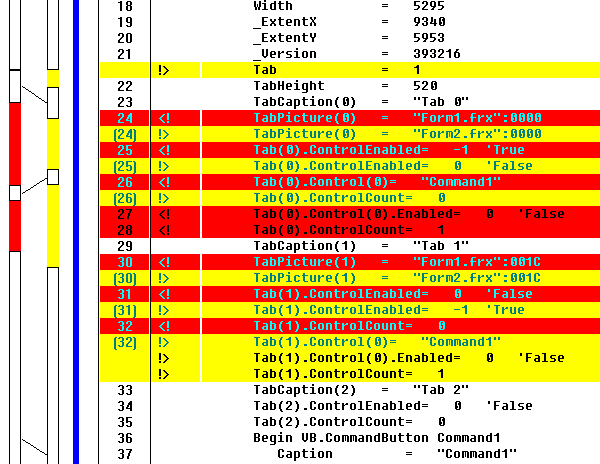Click the long yellow segment in right overview bar
This screenshot has width=600, height=464.
tap(53, 226)
